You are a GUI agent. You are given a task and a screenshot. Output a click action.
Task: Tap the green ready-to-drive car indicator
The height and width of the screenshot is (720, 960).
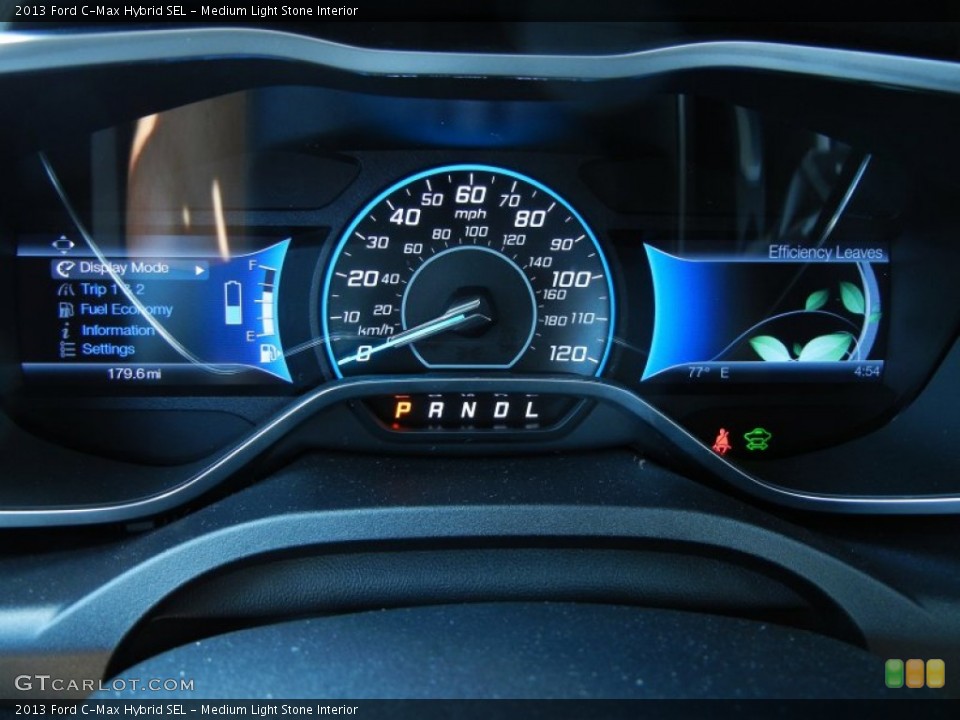click(757, 440)
